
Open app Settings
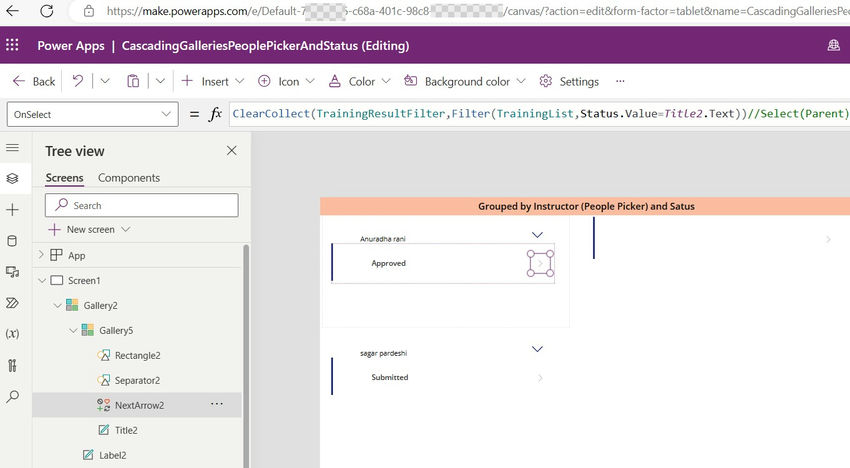coord(569,81)
